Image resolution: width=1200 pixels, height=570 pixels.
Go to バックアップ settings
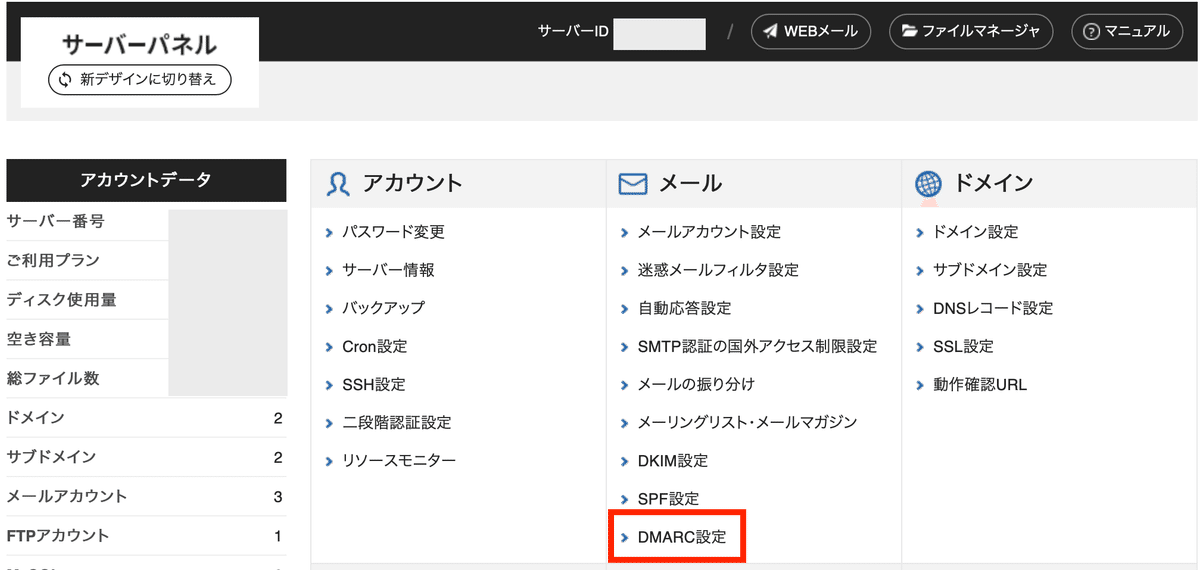click(383, 308)
